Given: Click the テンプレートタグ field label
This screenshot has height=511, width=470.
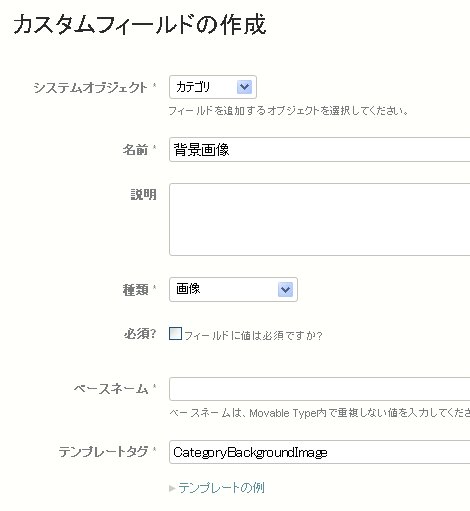Looking at the screenshot, I should tap(103, 452).
